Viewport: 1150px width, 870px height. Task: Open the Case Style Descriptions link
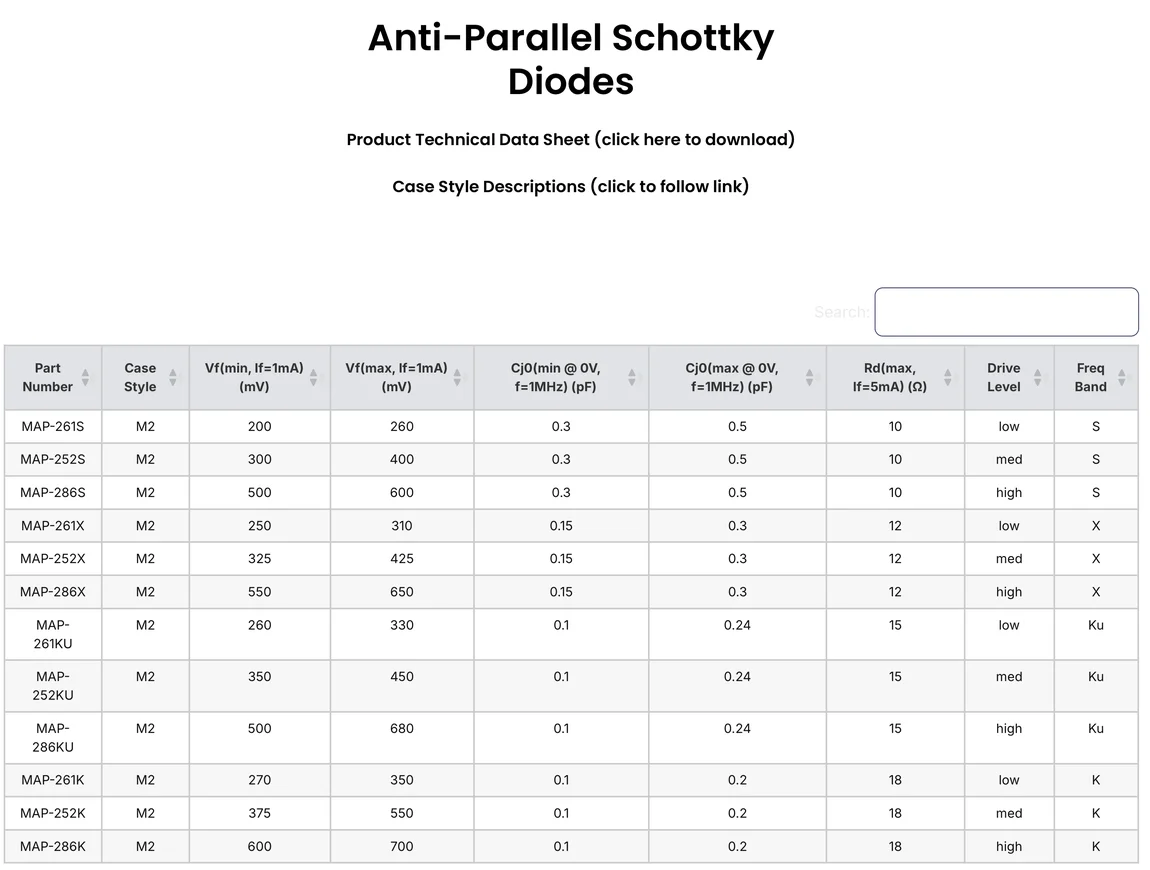coord(570,186)
